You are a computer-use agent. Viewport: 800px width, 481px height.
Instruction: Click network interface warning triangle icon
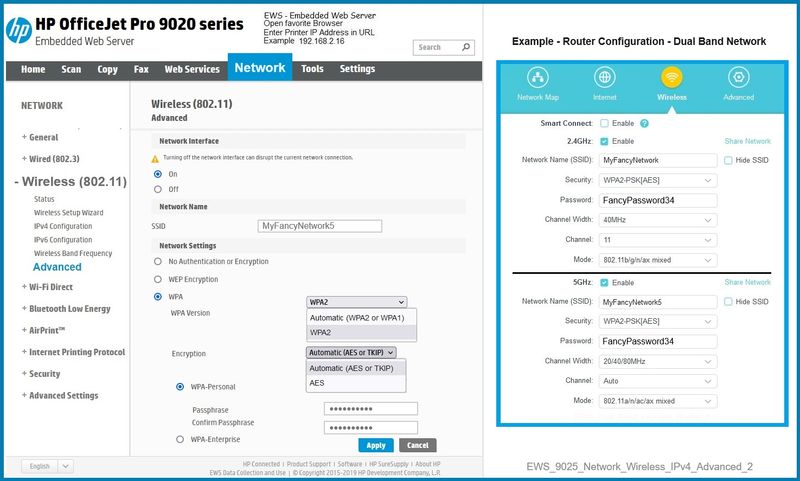click(155, 159)
